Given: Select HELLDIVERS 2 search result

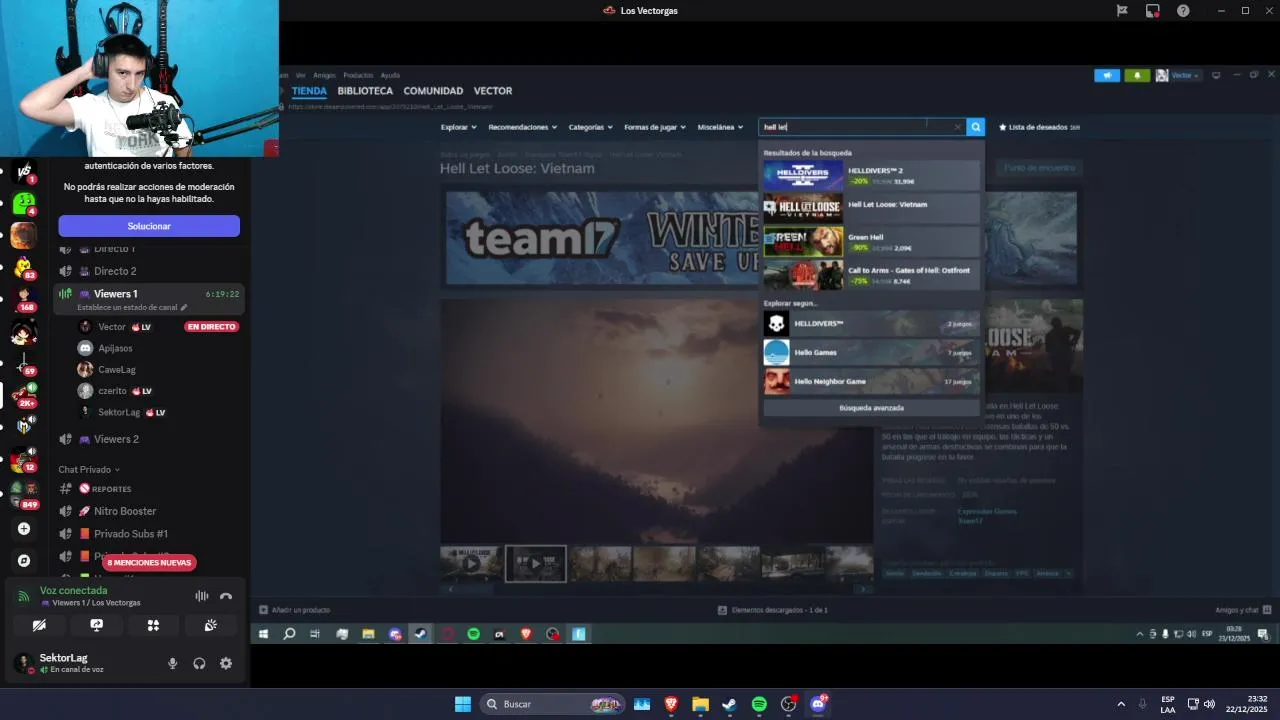Looking at the screenshot, I should point(871,176).
